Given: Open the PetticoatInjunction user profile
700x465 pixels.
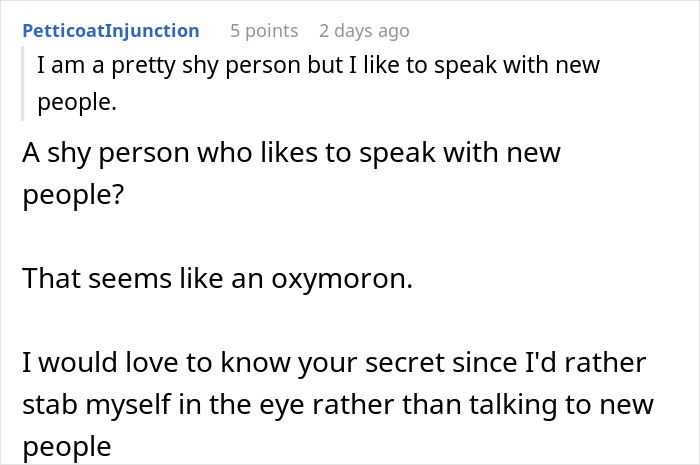Looking at the screenshot, I should (110, 31).
